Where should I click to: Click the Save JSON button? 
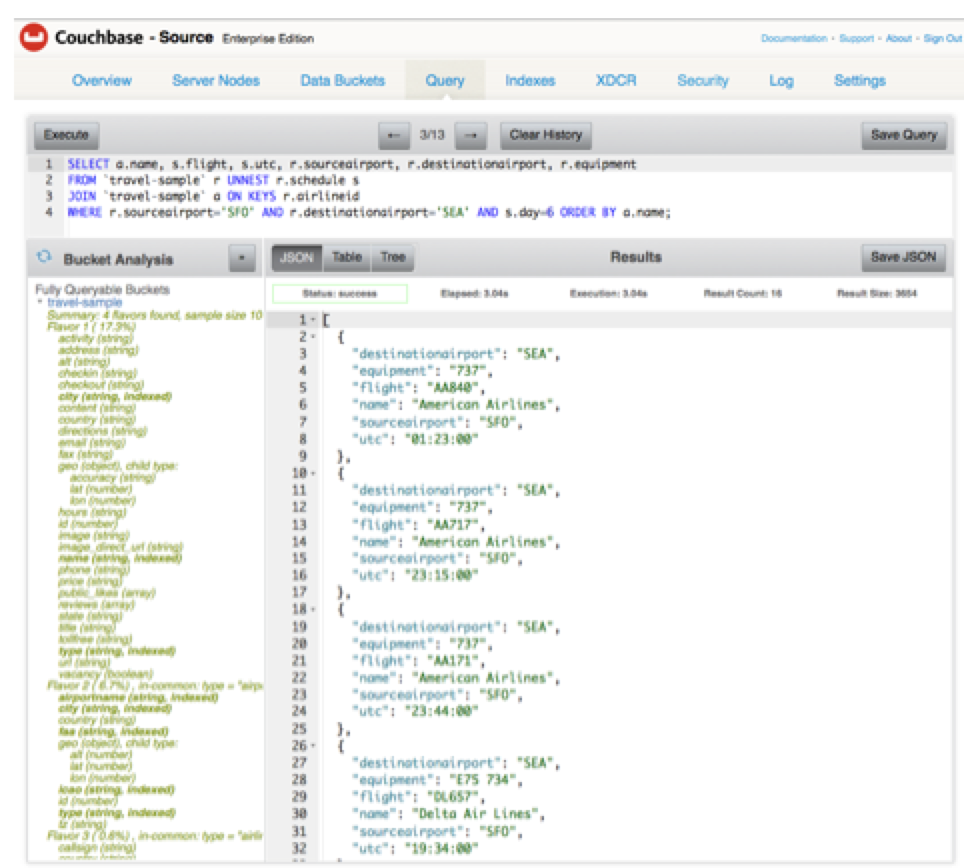pyautogui.click(x=903, y=258)
